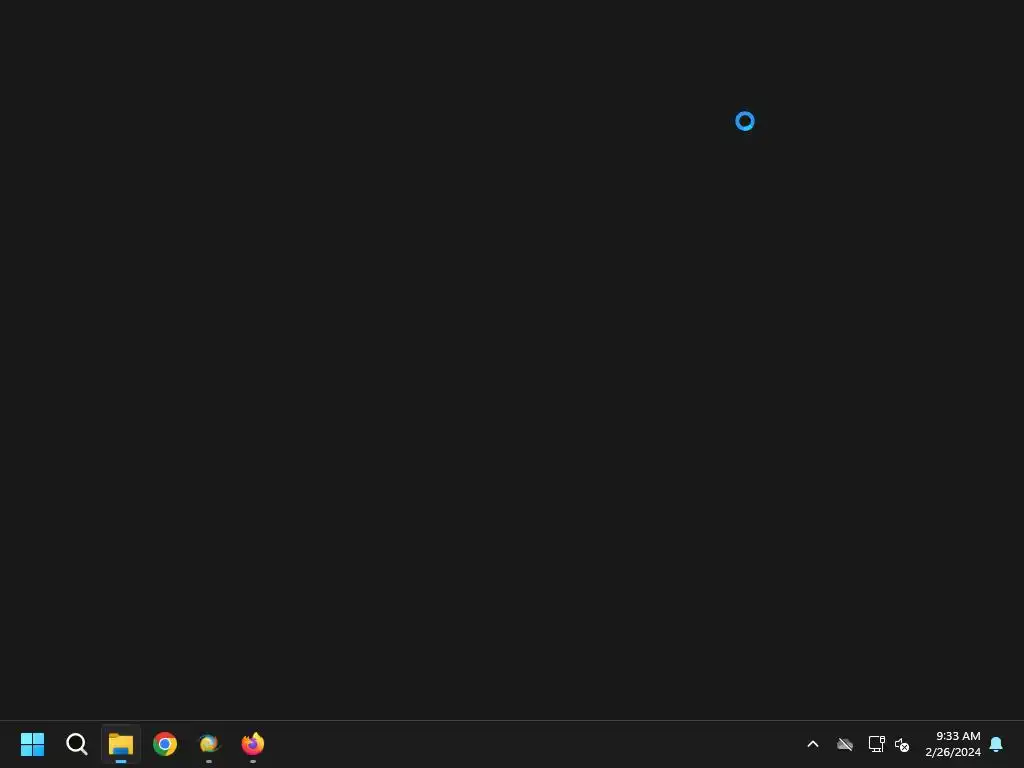Open the network status tray icon
Screen dimensions: 1024x768
[876, 744]
